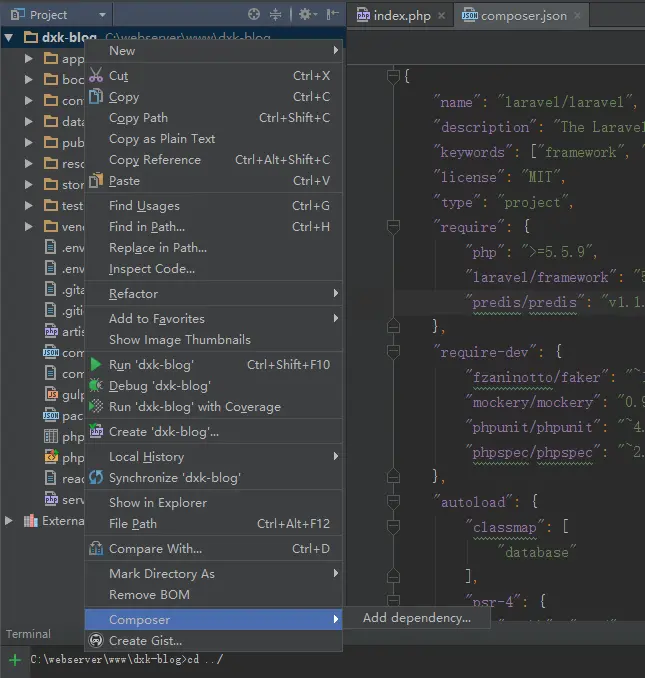
Task: Open the Project panel settings gear
Action: 306,15
